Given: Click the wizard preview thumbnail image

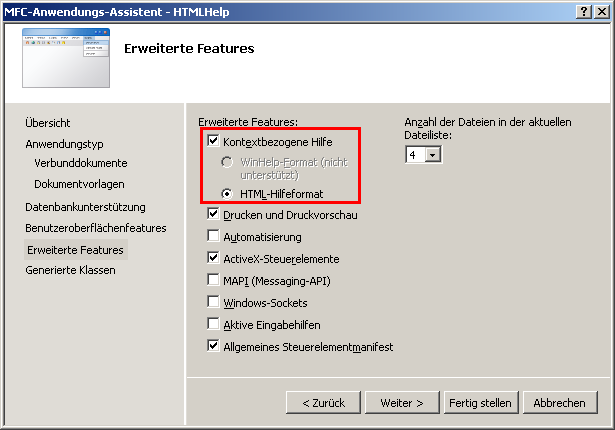Looking at the screenshot, I should tap(66, 58).
